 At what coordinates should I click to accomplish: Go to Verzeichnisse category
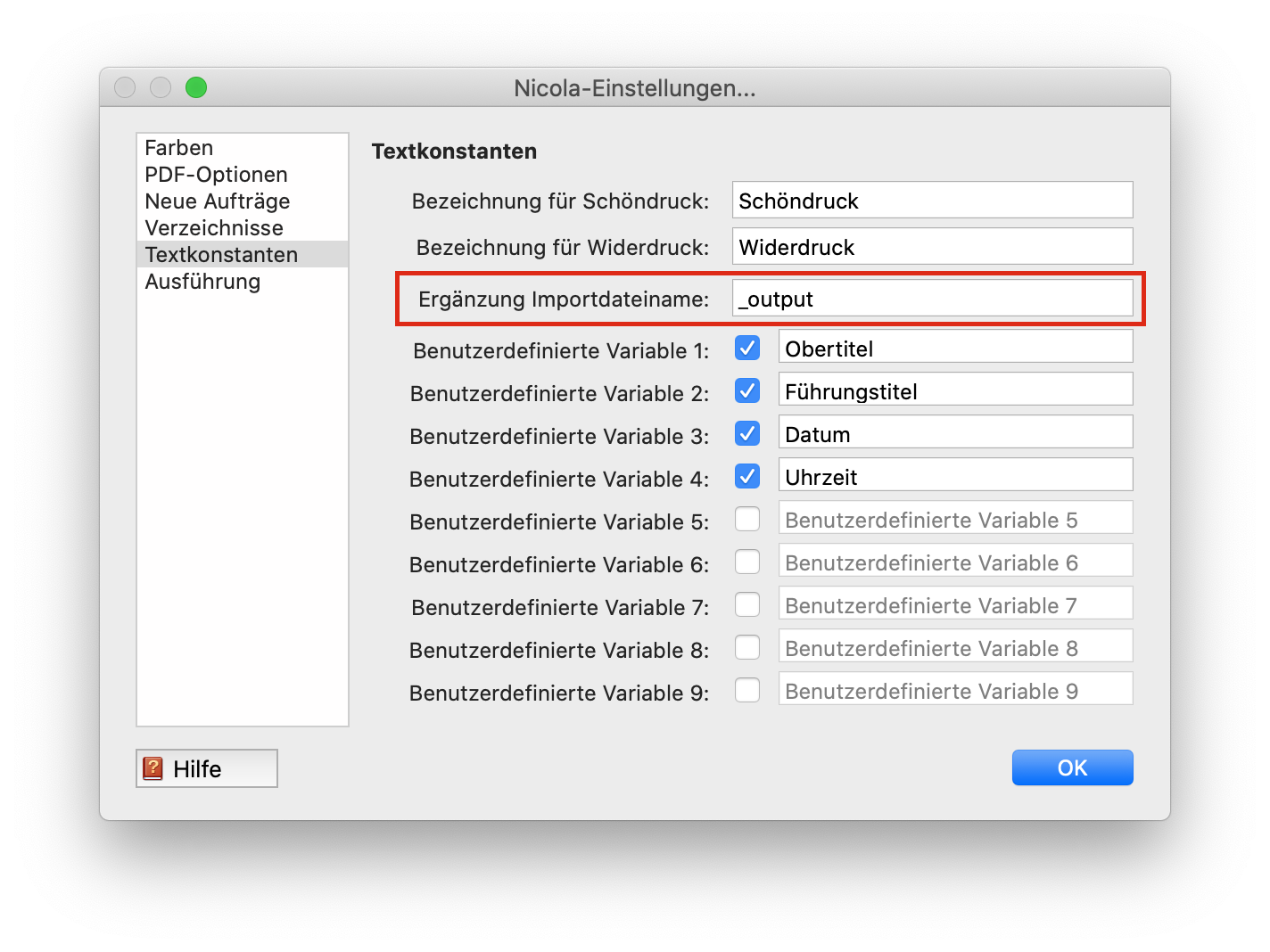242,227
